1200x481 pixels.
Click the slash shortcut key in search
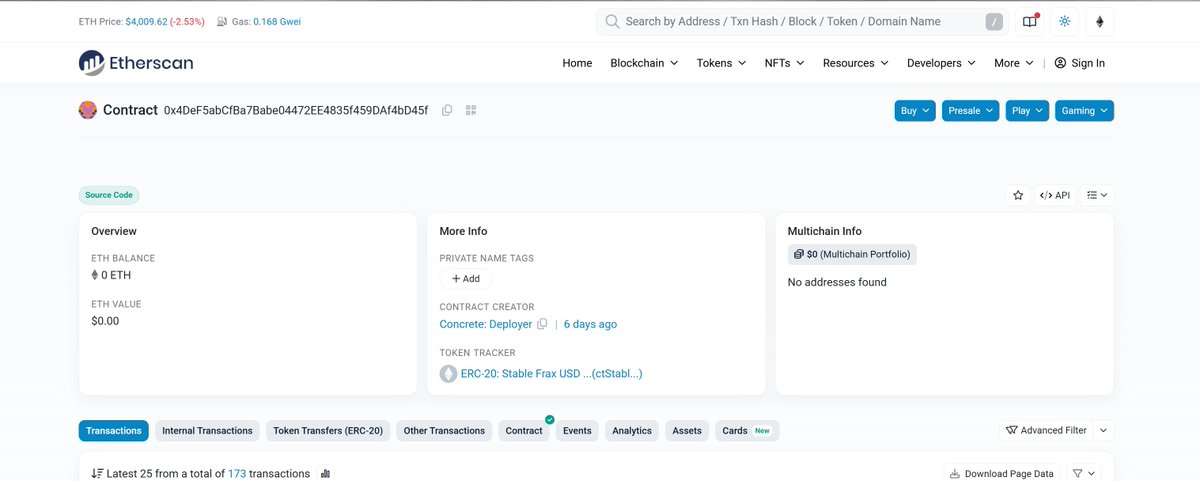pyautogui.click(x=994, y=22)
